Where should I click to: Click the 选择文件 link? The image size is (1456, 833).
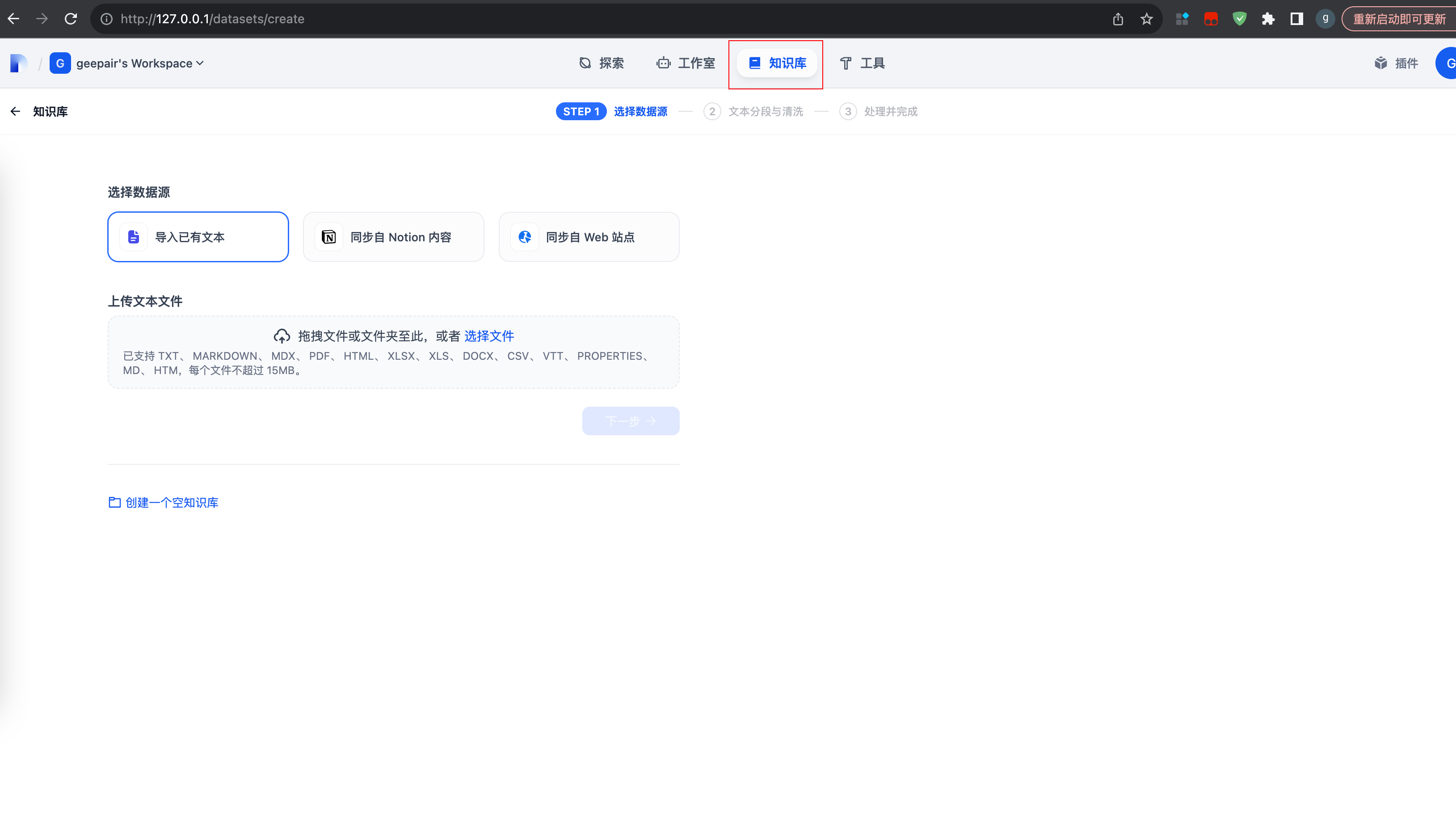pyautogui.click(x=488, y=336)
